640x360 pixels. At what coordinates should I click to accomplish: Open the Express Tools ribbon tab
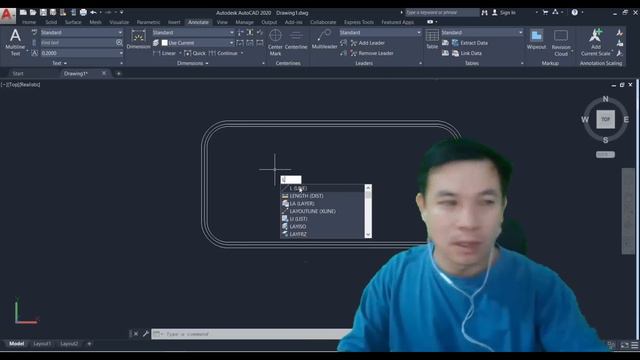359,22
